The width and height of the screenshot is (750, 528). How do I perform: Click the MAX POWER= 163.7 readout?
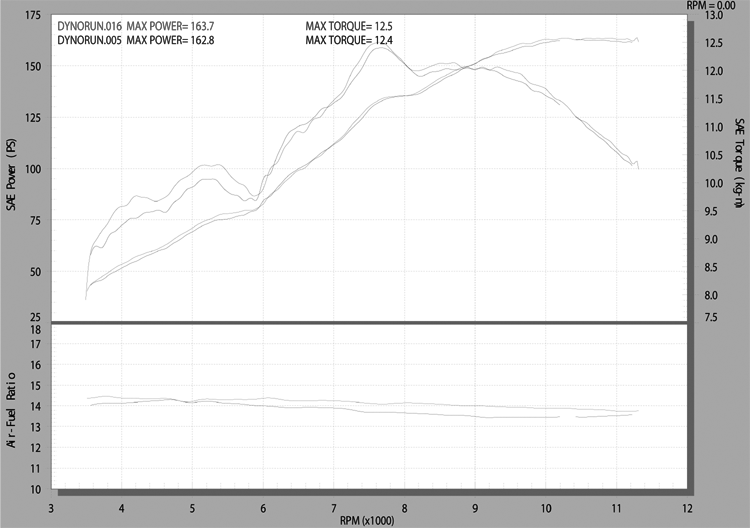click(170, 26)
